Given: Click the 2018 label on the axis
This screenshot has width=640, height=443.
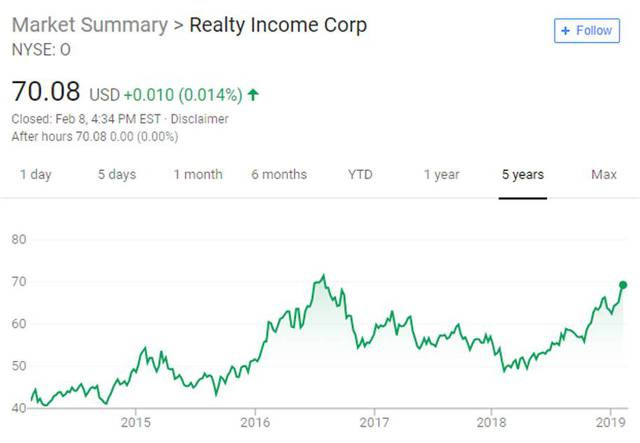Looking at the screenshot, I should [x=491, y=422].
